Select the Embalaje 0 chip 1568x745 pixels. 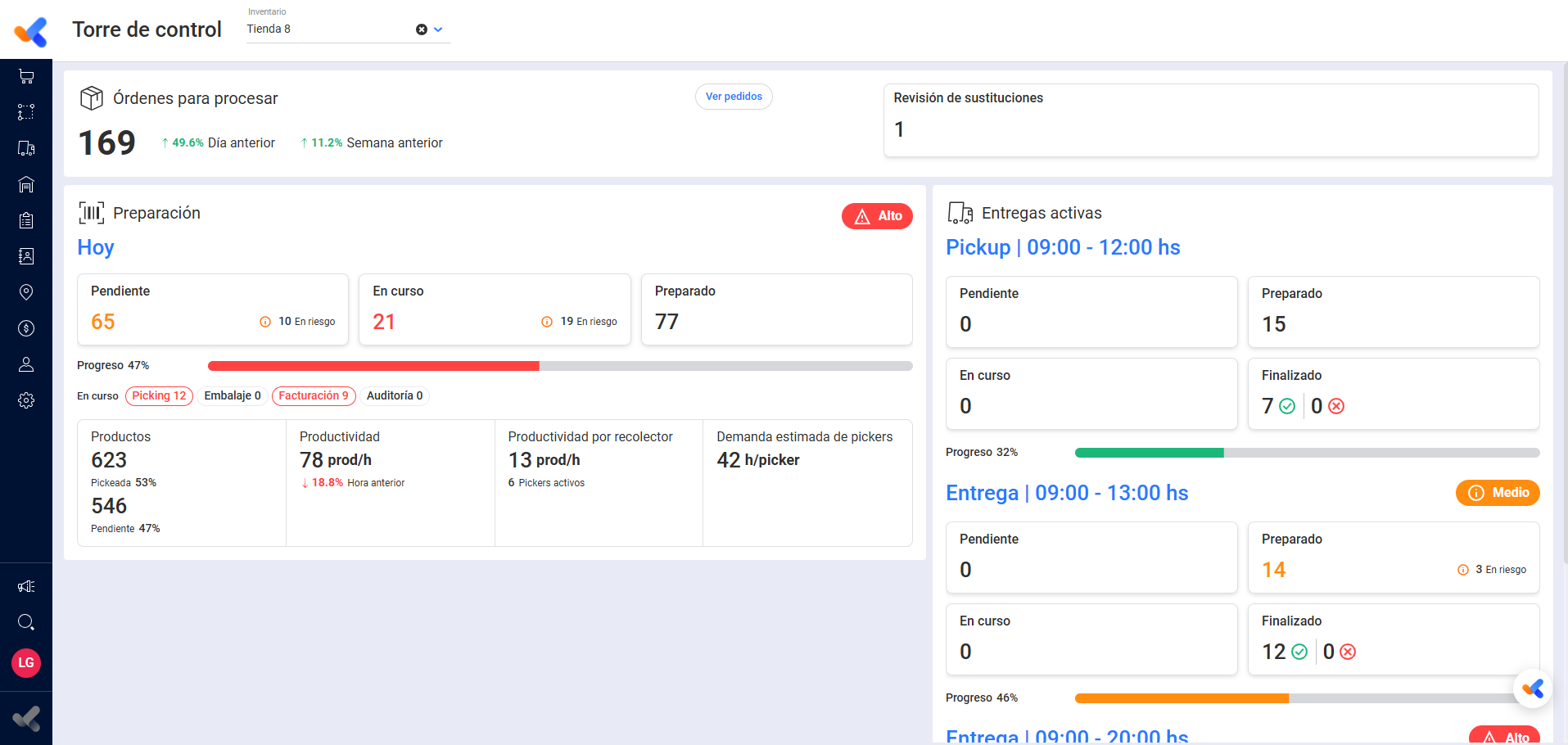click(x=233, y=396)
